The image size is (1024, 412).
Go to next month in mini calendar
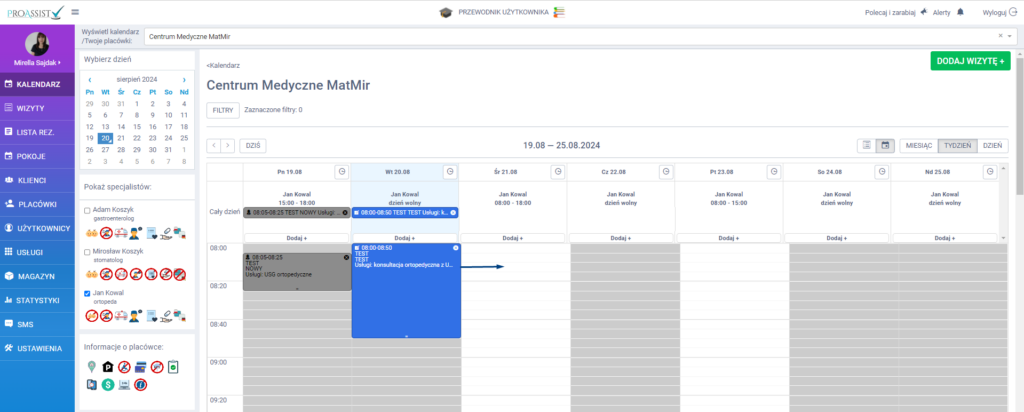click(184, 79)
